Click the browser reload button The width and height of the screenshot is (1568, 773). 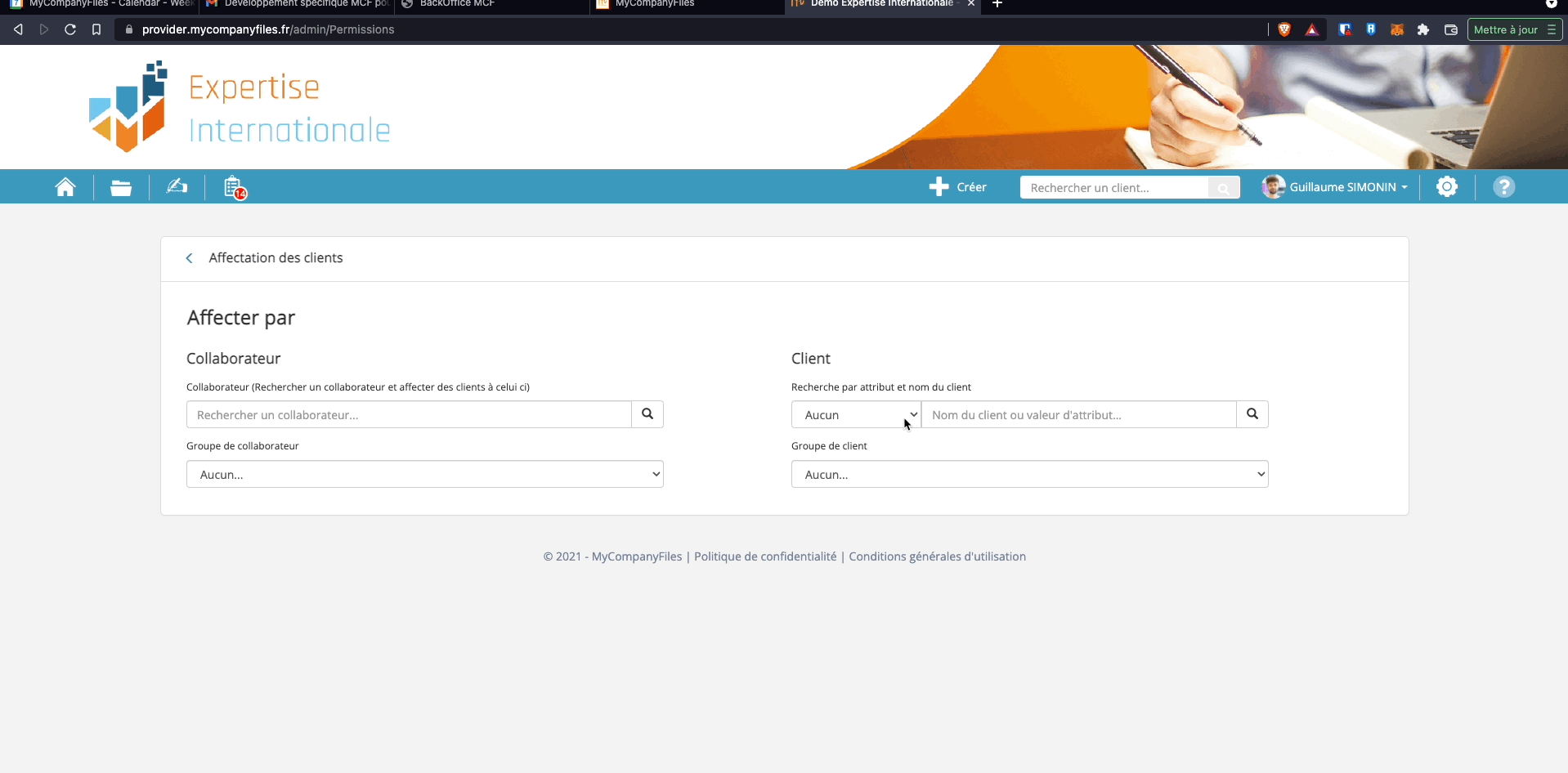(x=70, y=29)
